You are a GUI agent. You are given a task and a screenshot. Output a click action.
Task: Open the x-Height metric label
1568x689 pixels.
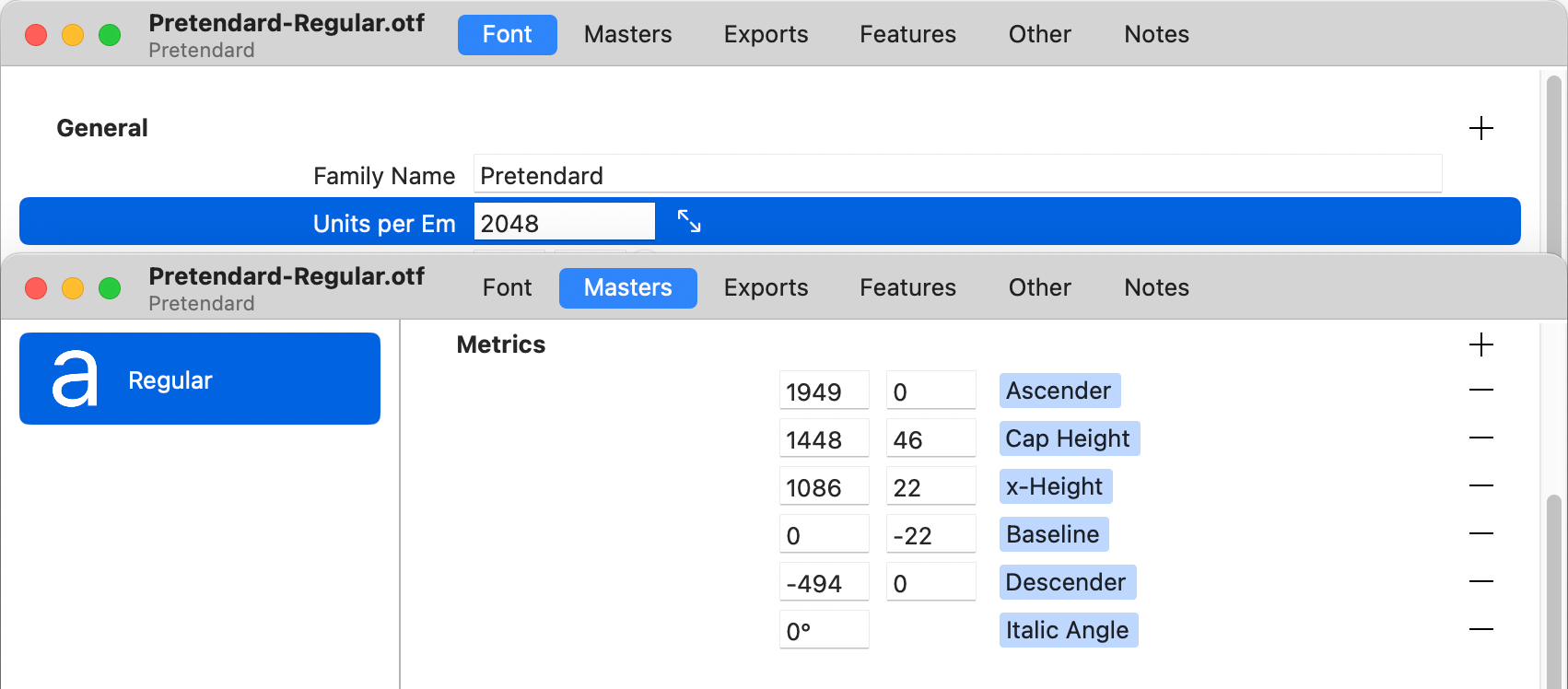click(1056, 486)
